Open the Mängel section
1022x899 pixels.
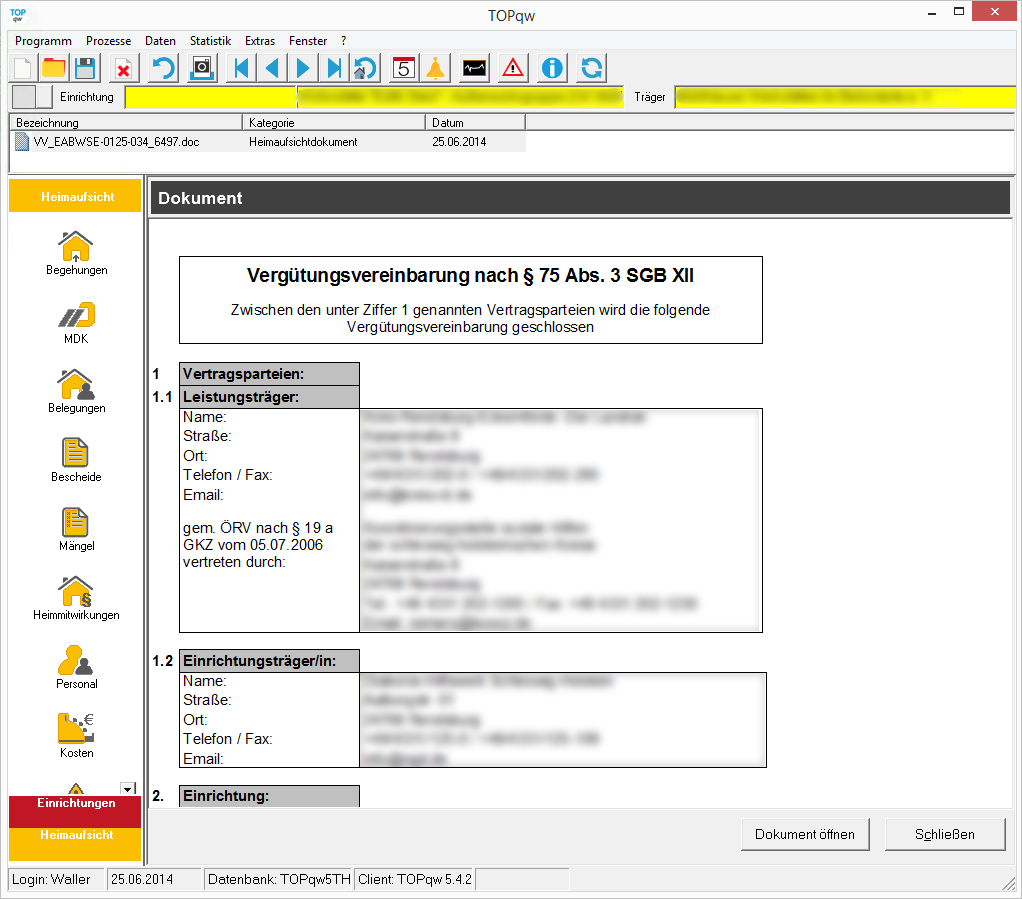point(77,529)
